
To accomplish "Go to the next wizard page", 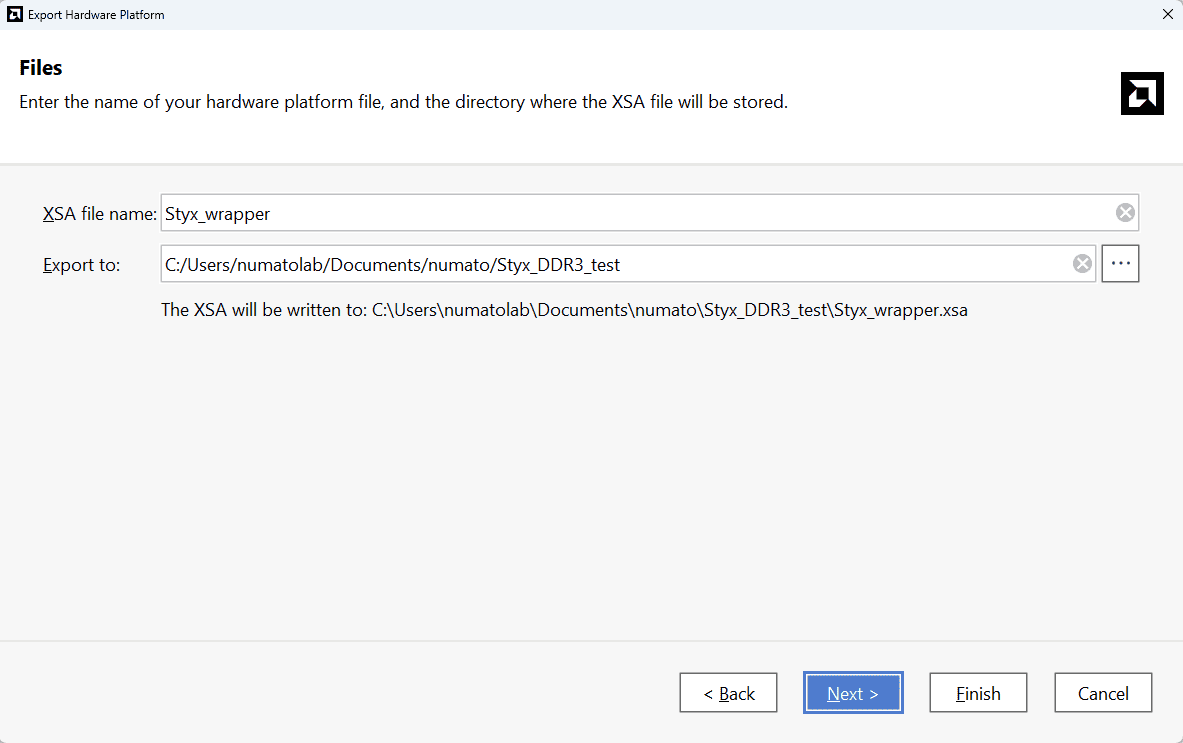I will pyautogui.click(x=853, y=693).
